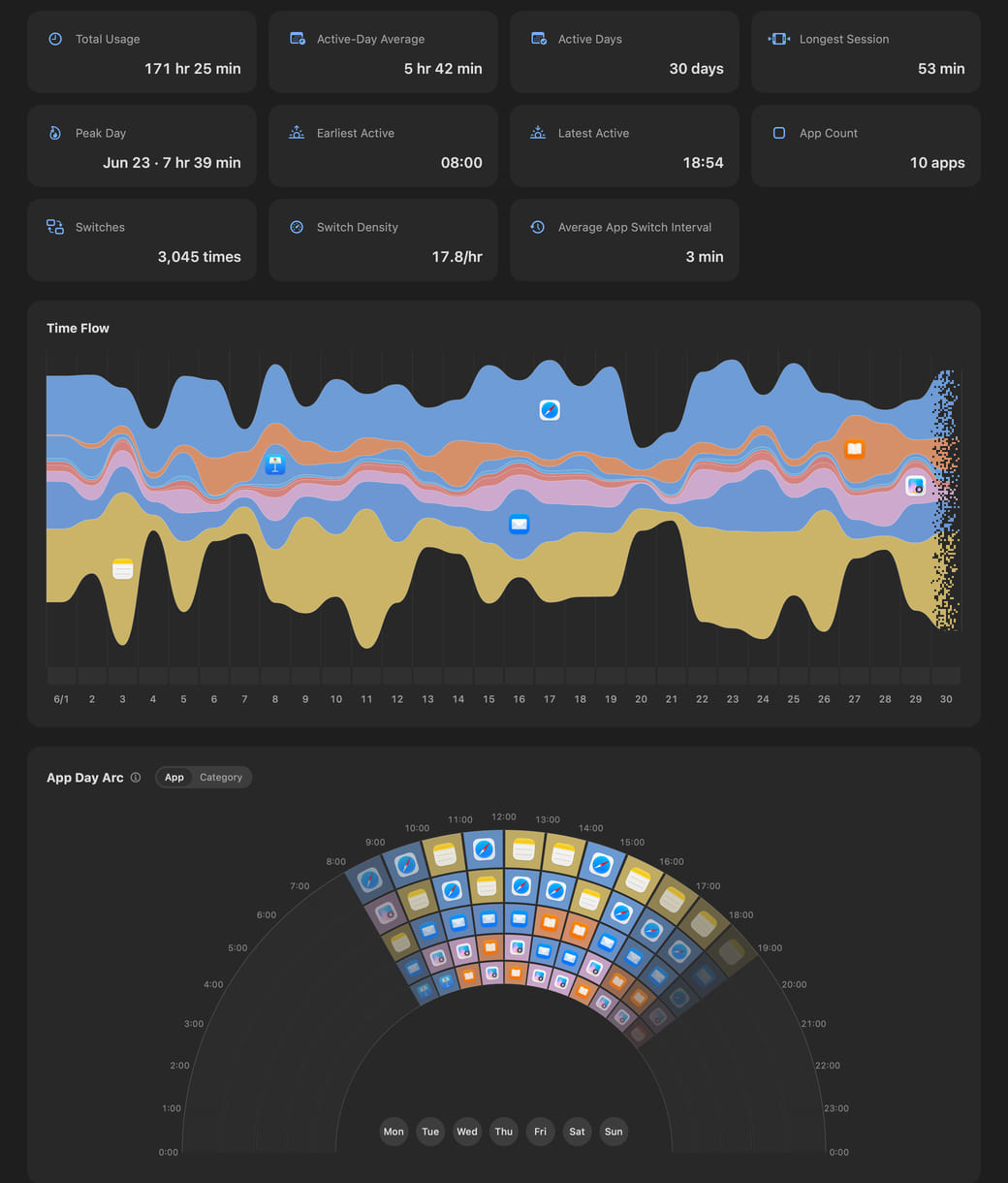Click the '5 hr 42 min' average value
Image resolution: width=1008 pixels, height=1183 pixels.
(443, 69)
